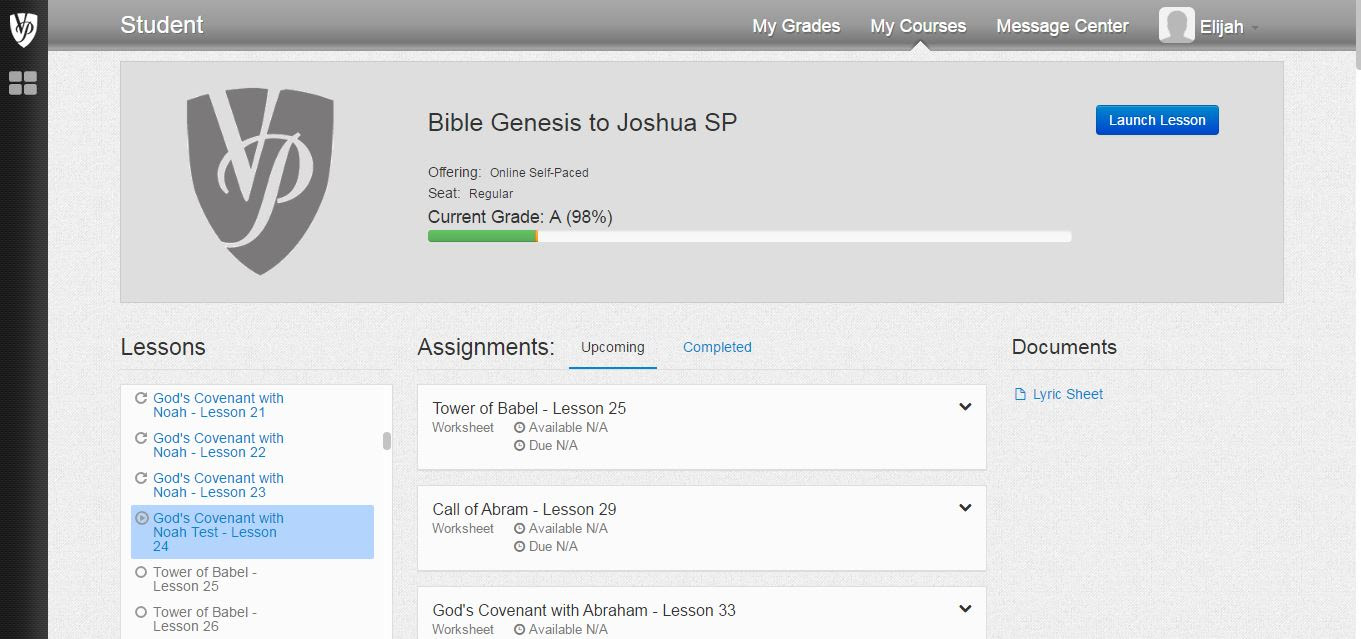
Task: Switch to the Completed assignments tab
Action: point(717,347)
